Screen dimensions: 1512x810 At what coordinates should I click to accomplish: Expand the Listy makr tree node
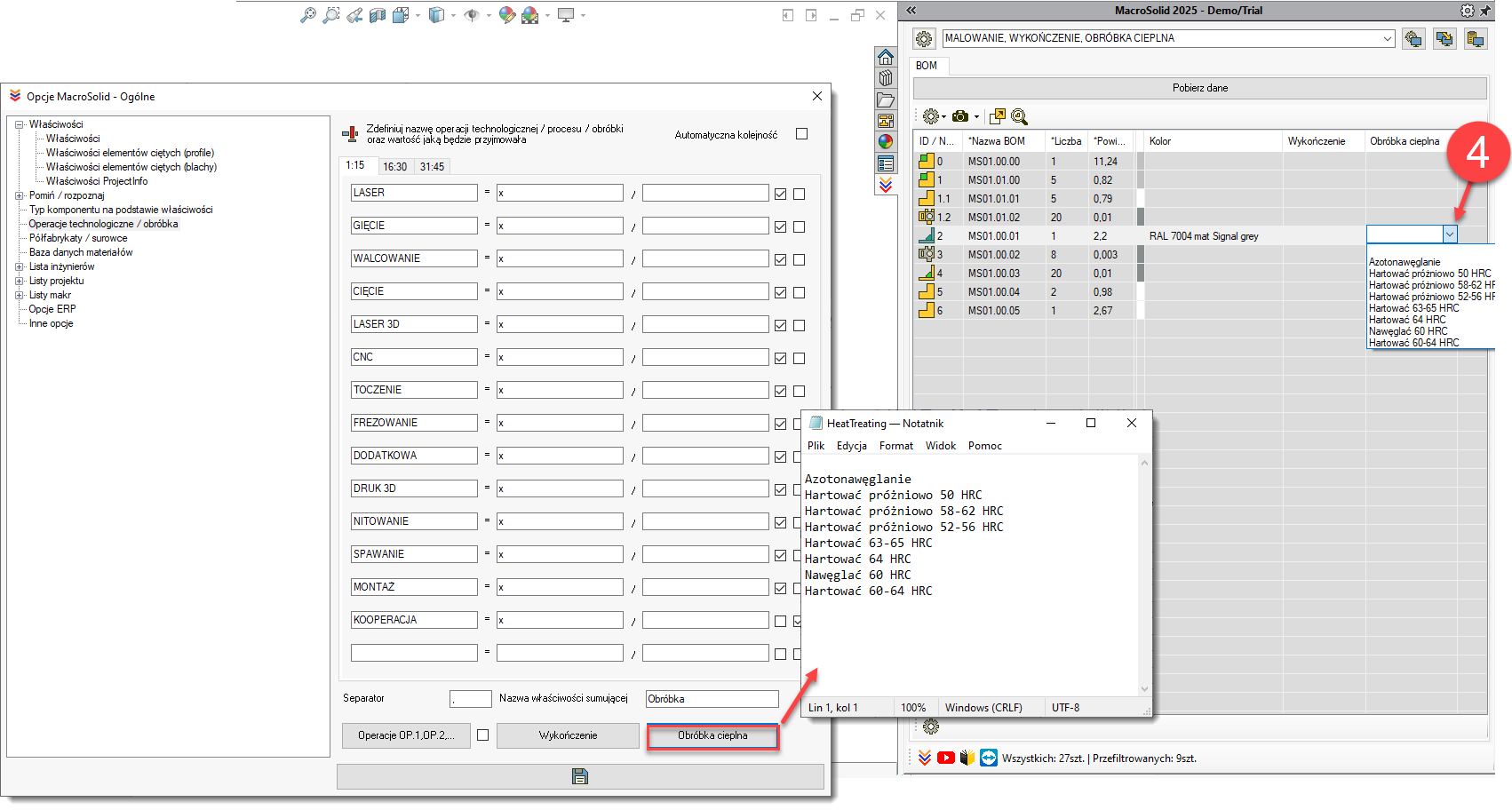coord(20,295)
